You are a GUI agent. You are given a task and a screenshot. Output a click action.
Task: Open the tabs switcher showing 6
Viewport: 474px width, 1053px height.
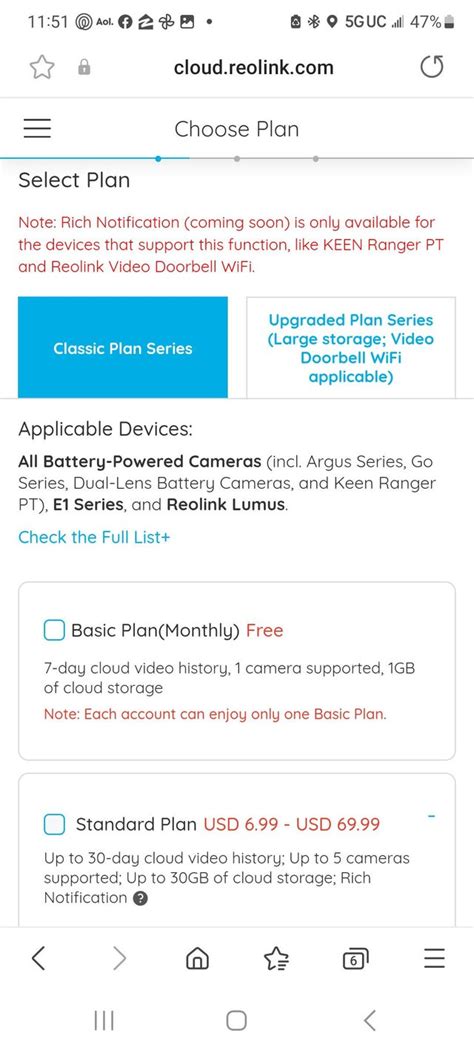355,959
